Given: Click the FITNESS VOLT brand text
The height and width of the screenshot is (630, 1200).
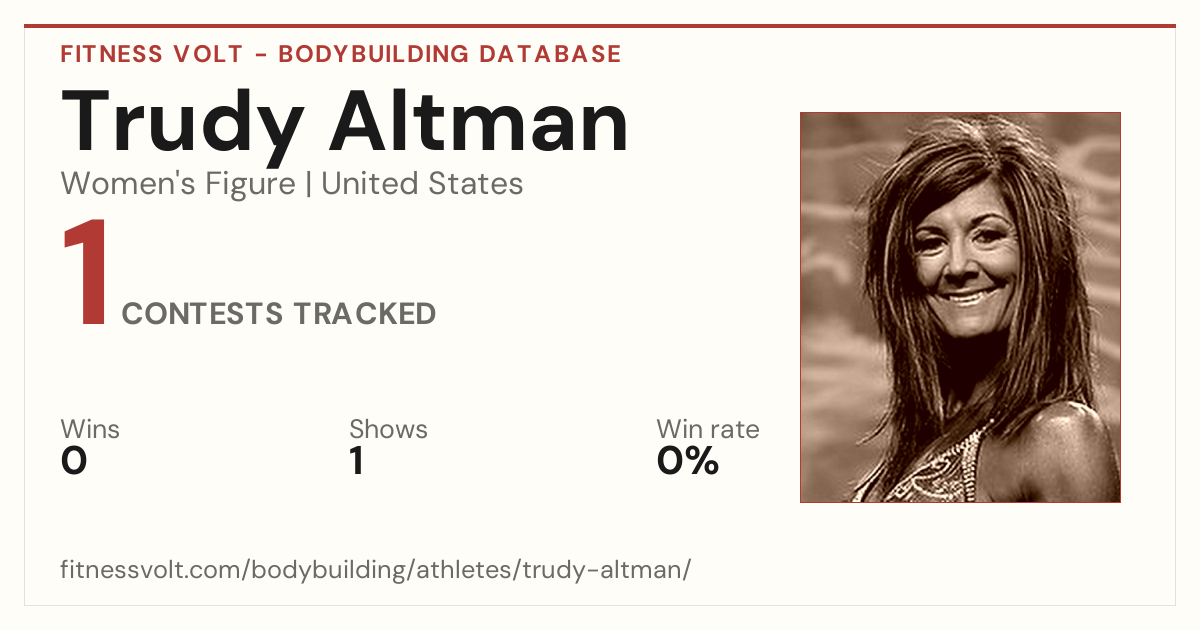Looking at the screenshot, I should [x=150, y=54].
